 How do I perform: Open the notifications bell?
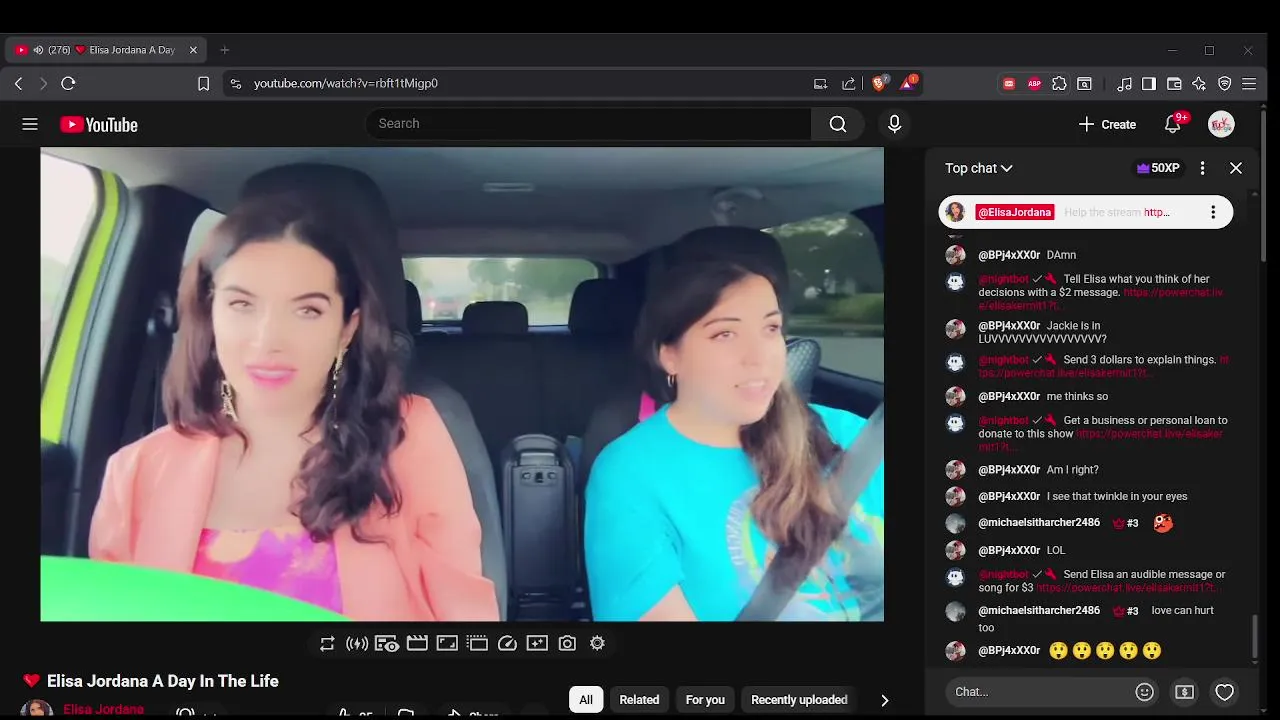coord(1173,124)
